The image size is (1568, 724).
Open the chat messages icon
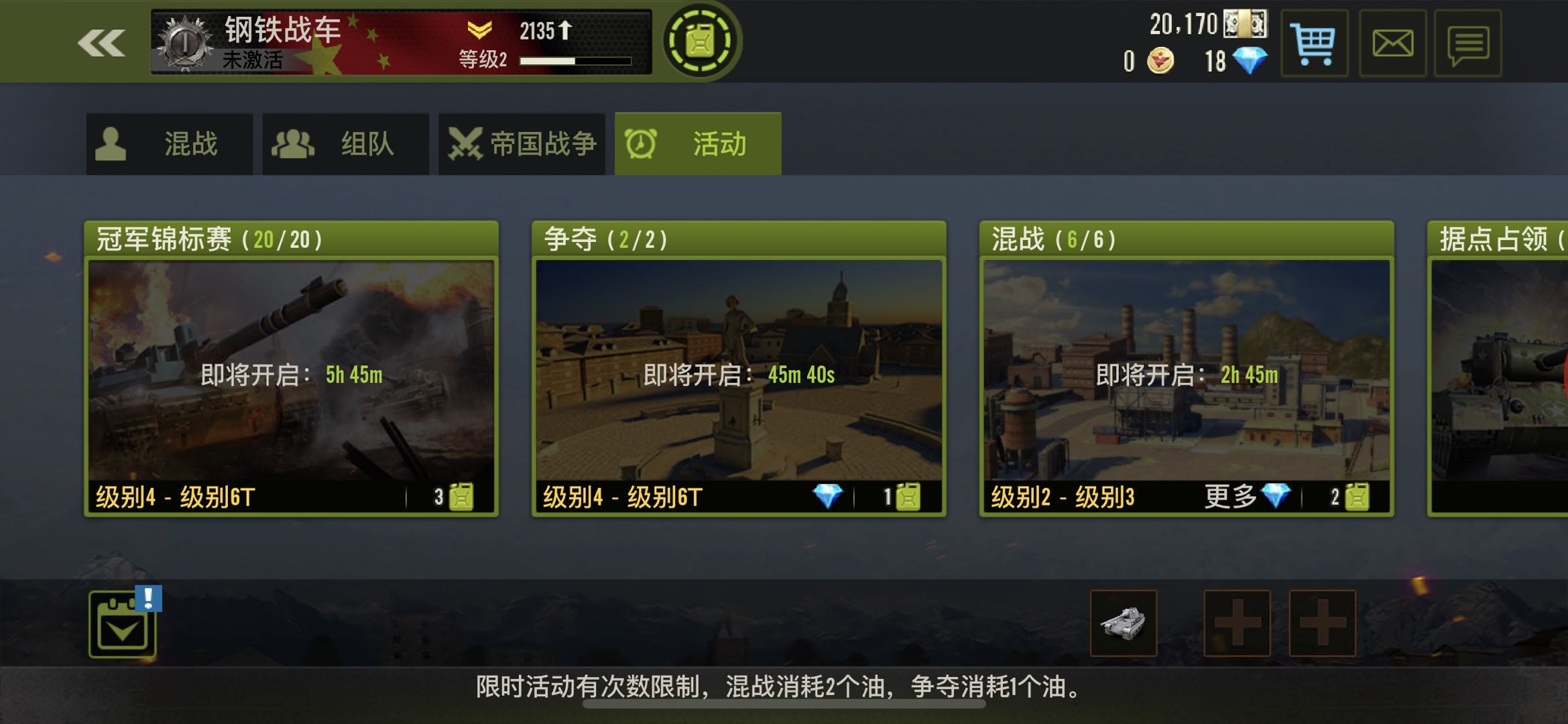click(1468, 44)
